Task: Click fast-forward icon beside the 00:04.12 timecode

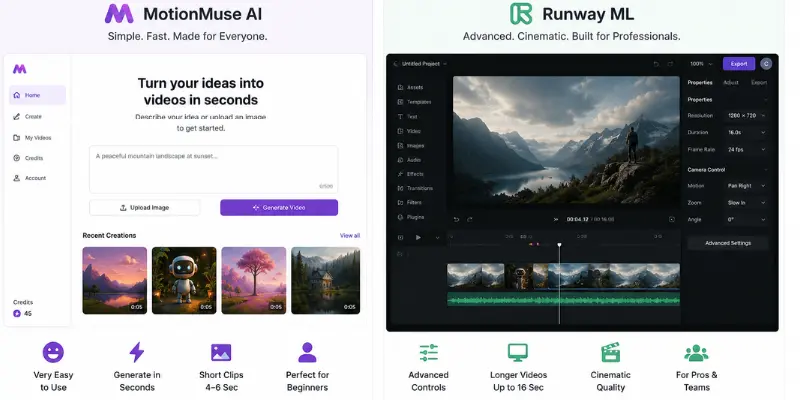Action: (x=556, y=219)
